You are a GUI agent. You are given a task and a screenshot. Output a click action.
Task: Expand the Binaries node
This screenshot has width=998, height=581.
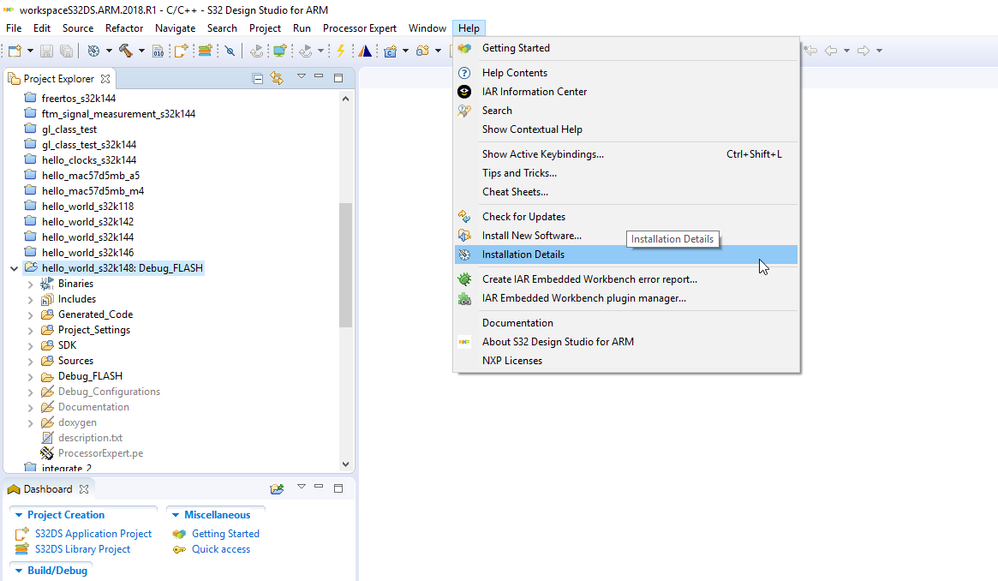(31, 284)
